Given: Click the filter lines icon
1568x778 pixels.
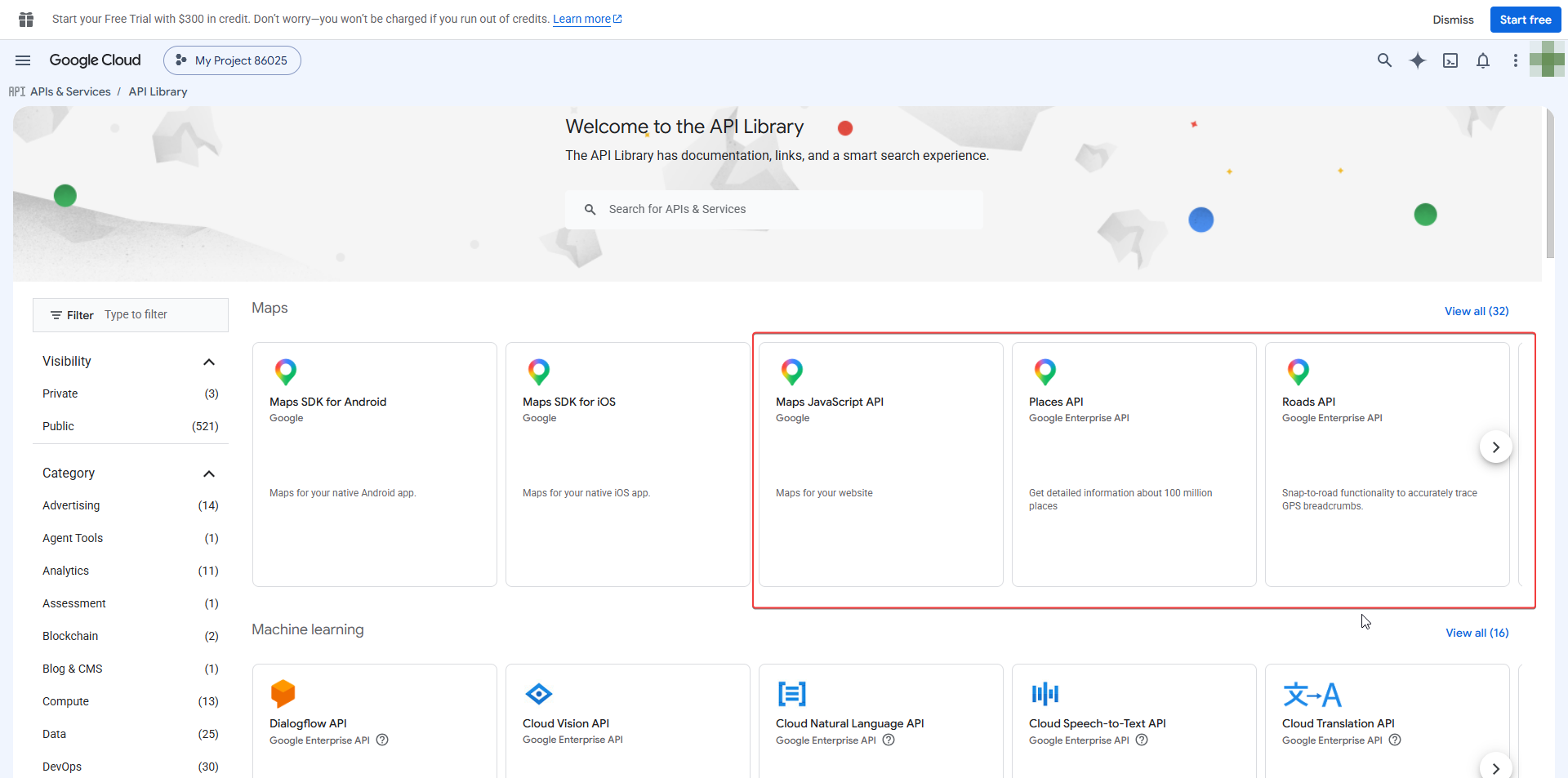Looking at the screenshot, I should click(x=56, y=315).
